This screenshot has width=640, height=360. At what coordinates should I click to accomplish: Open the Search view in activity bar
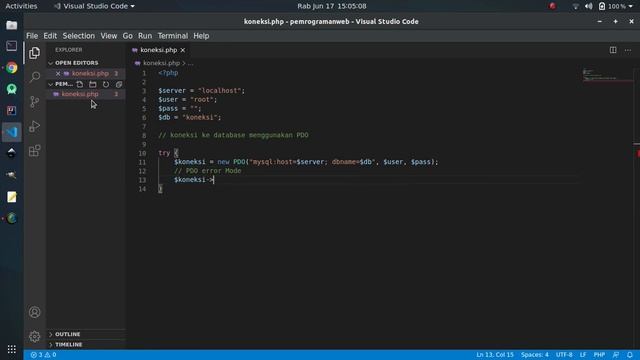click(35, 77)
